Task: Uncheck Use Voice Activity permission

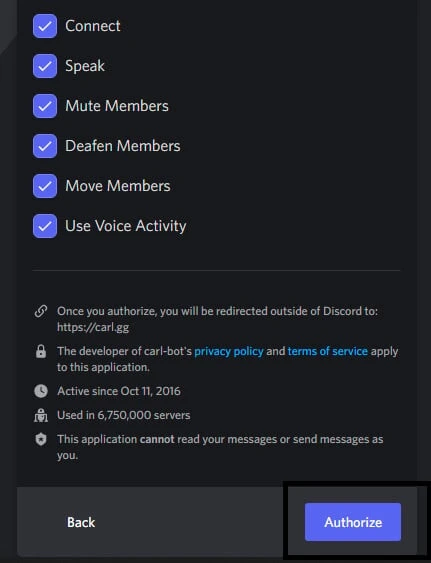Action: coord(45,226)
